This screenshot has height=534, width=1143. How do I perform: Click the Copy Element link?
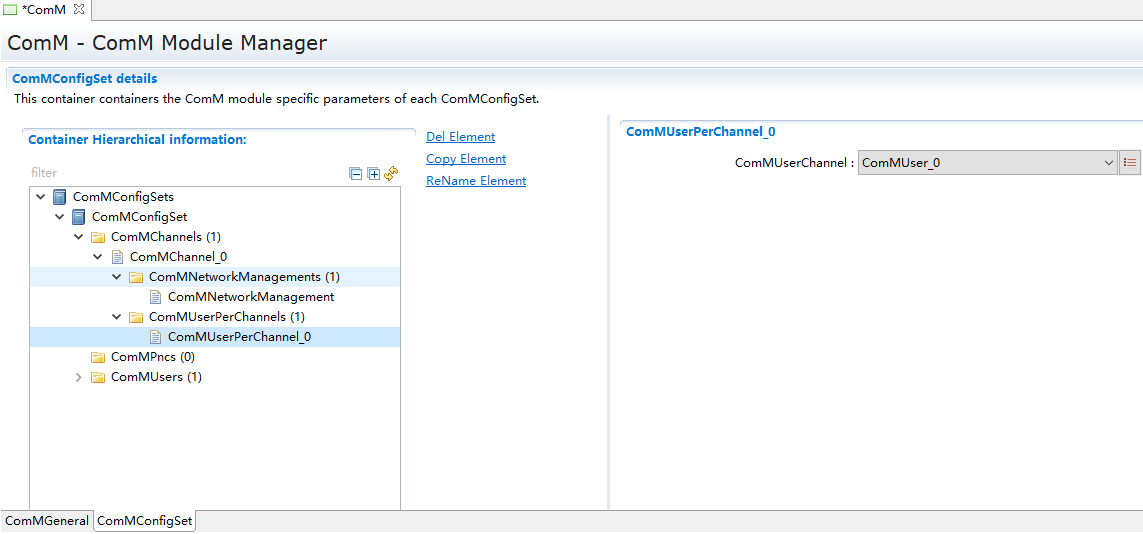[x=466, y=159]
